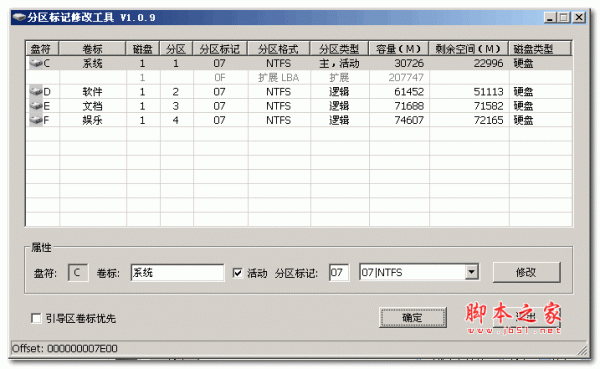Click the 剩余空间(M) column header
Viewport: 600px width, 369px height.
point(468,49)
